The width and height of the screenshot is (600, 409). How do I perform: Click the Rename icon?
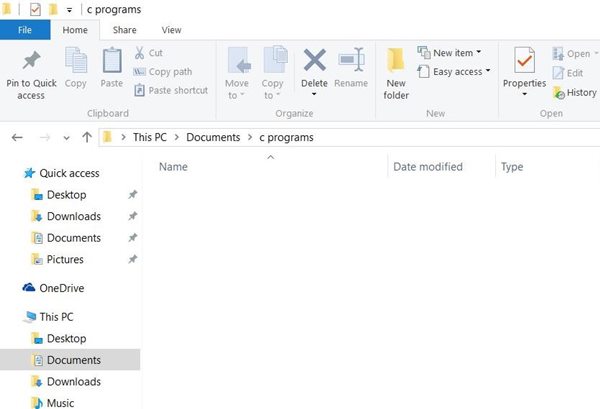click(x=351, y=59)
